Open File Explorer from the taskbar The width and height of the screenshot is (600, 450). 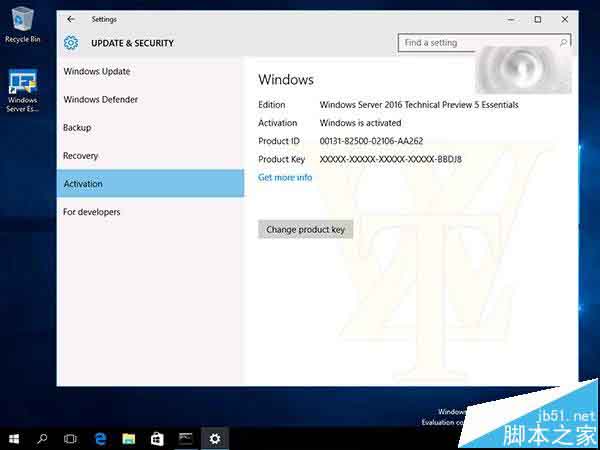tap(129, 439)
